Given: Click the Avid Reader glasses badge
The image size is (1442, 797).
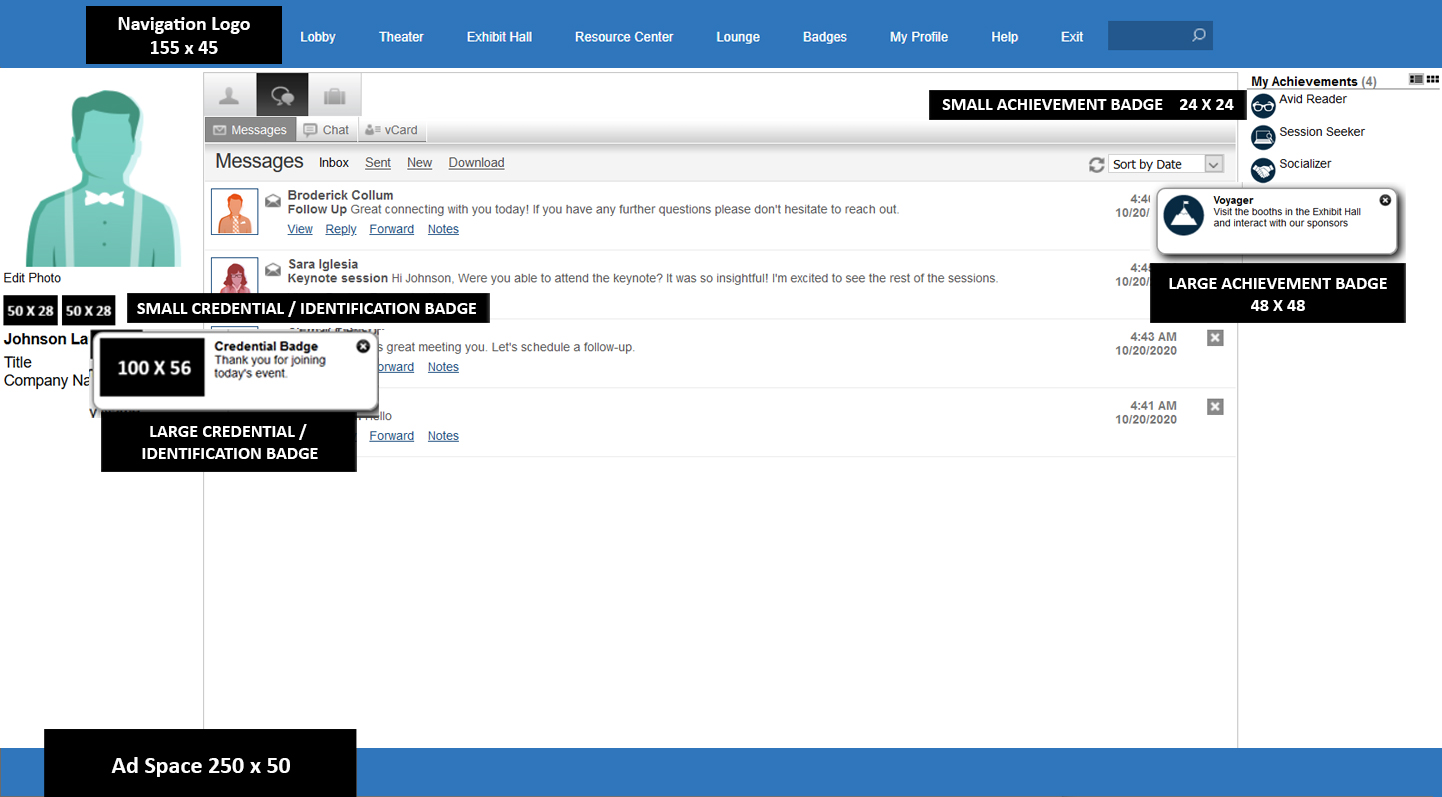Looking at the screenshot, I should (1264, 105).
